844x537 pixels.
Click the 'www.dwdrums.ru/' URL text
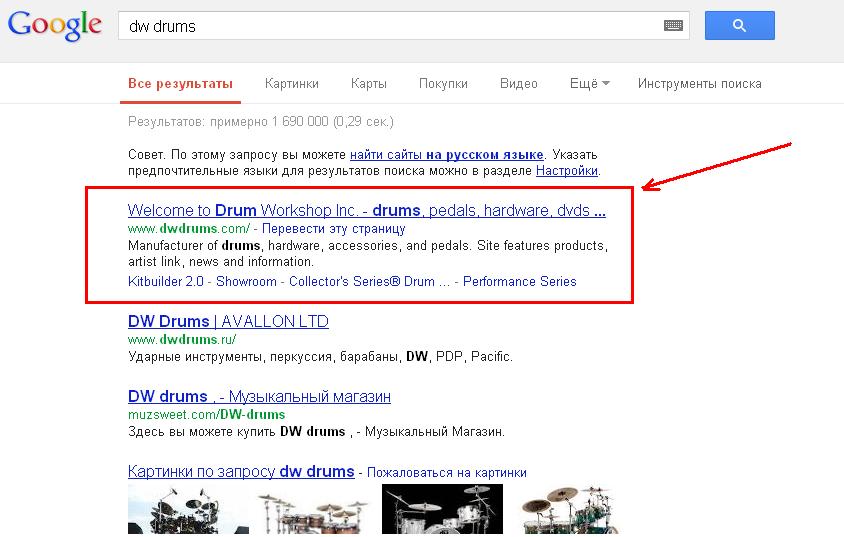(x=182, y=340)
